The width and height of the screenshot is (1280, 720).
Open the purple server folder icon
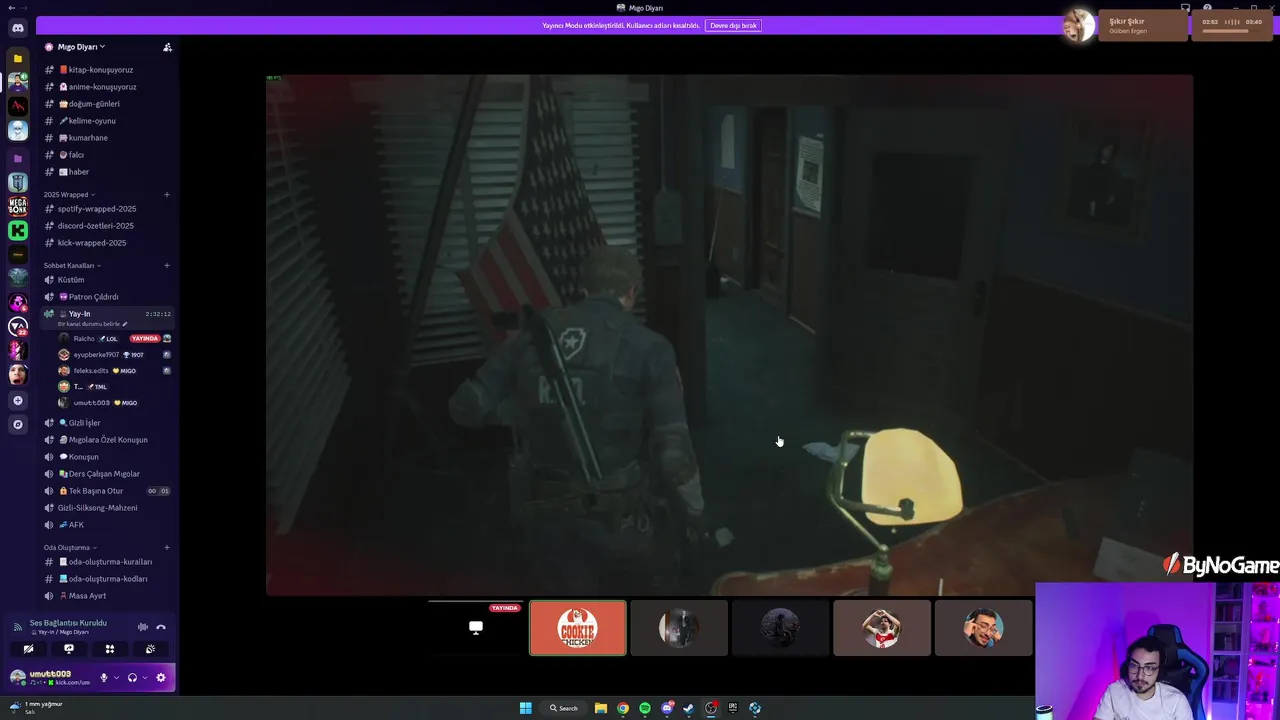(x=18, y=158)
